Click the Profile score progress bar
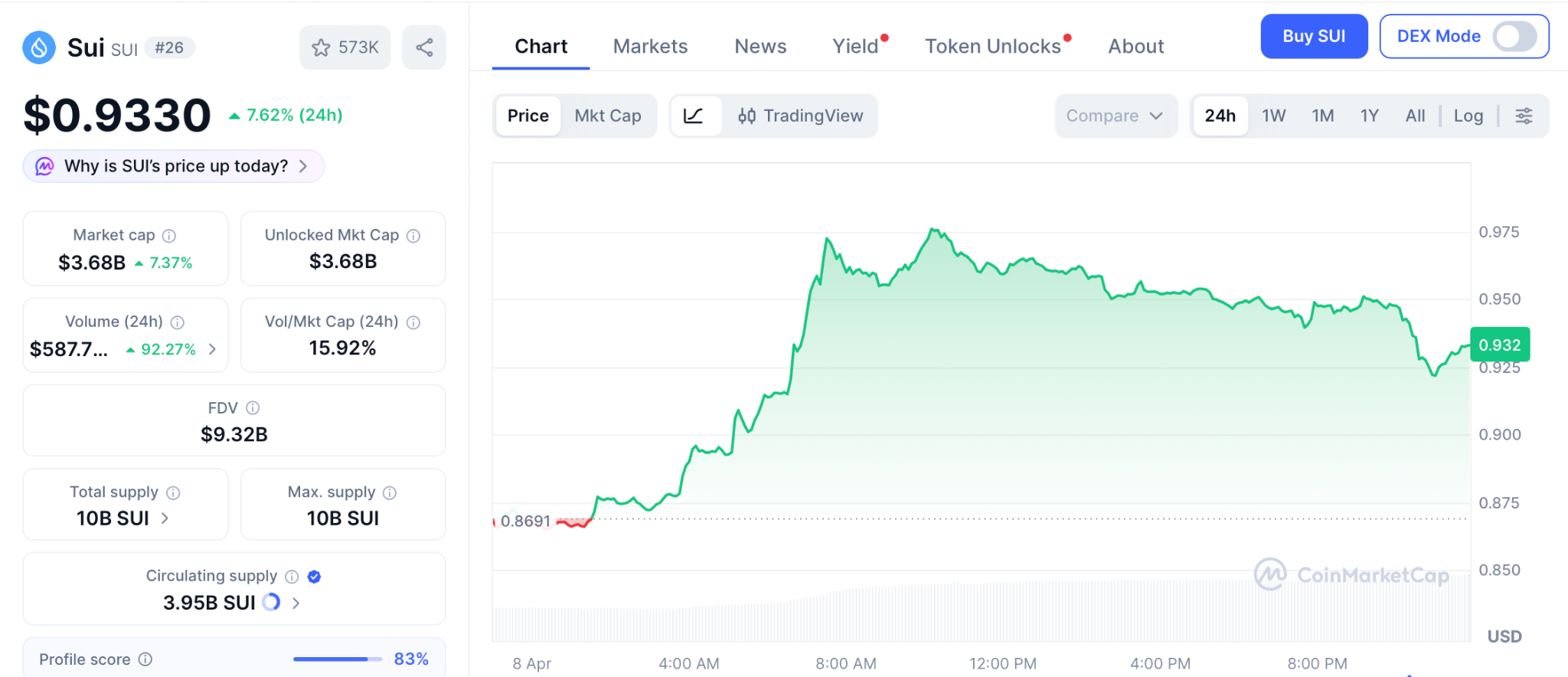1568x677 pixels. click(x=337, y=659)
